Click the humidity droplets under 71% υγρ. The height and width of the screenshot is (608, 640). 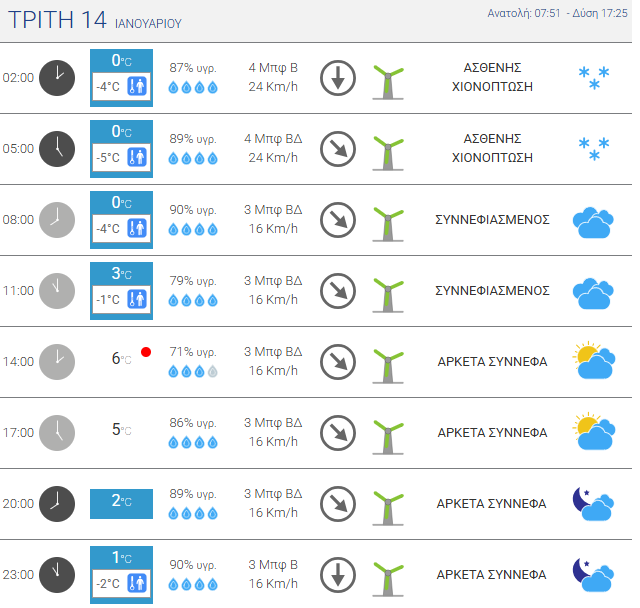[193, 371]
